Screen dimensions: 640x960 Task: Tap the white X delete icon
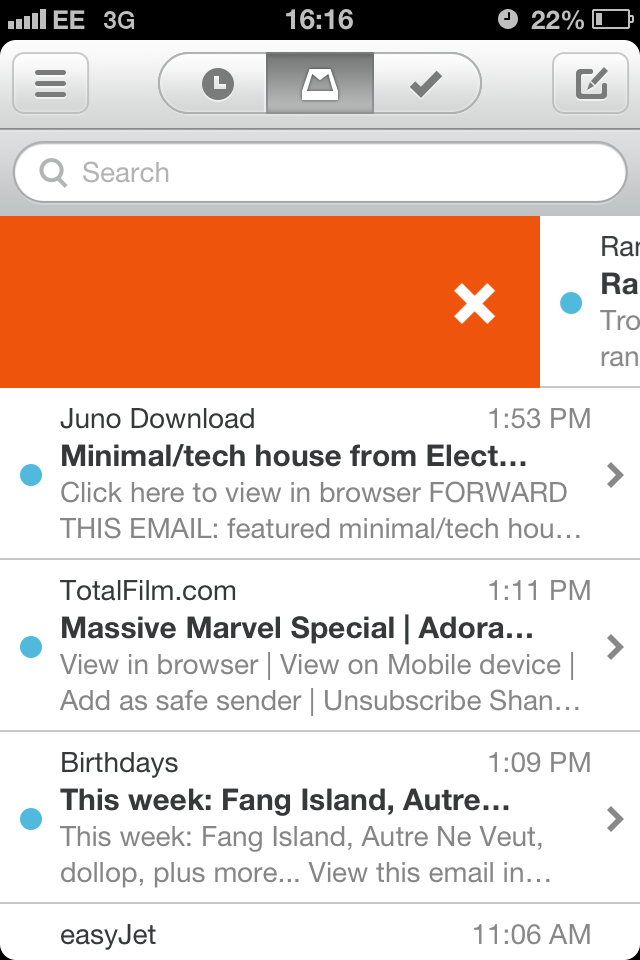coord(474,303)
